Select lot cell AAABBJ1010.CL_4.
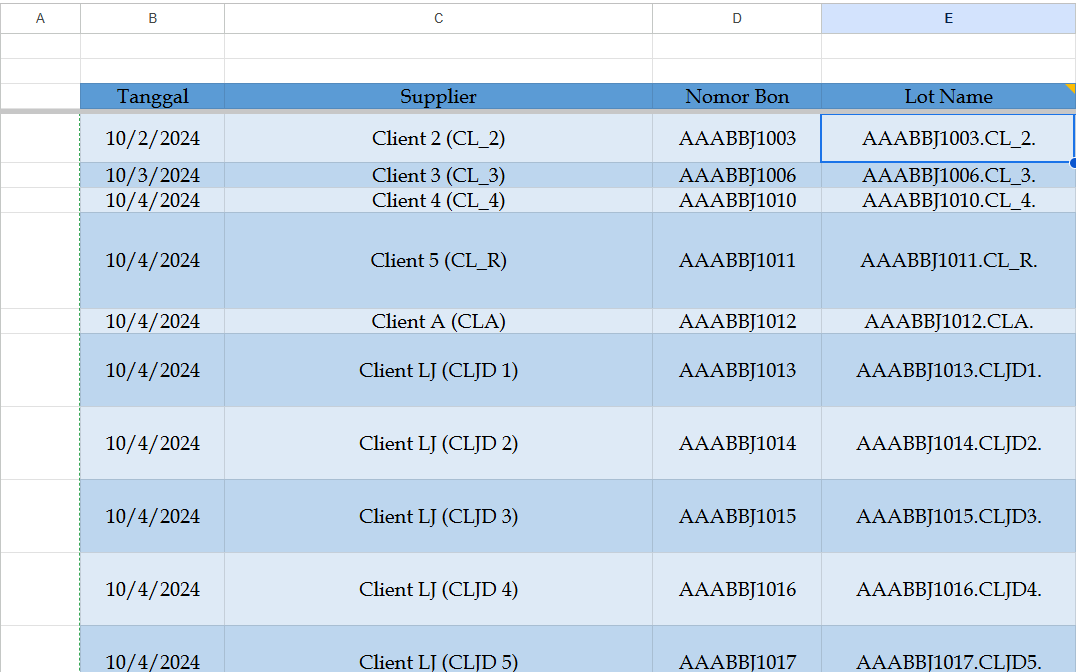1076x672 pixels. pyautogui.click(x=948, y=200)
